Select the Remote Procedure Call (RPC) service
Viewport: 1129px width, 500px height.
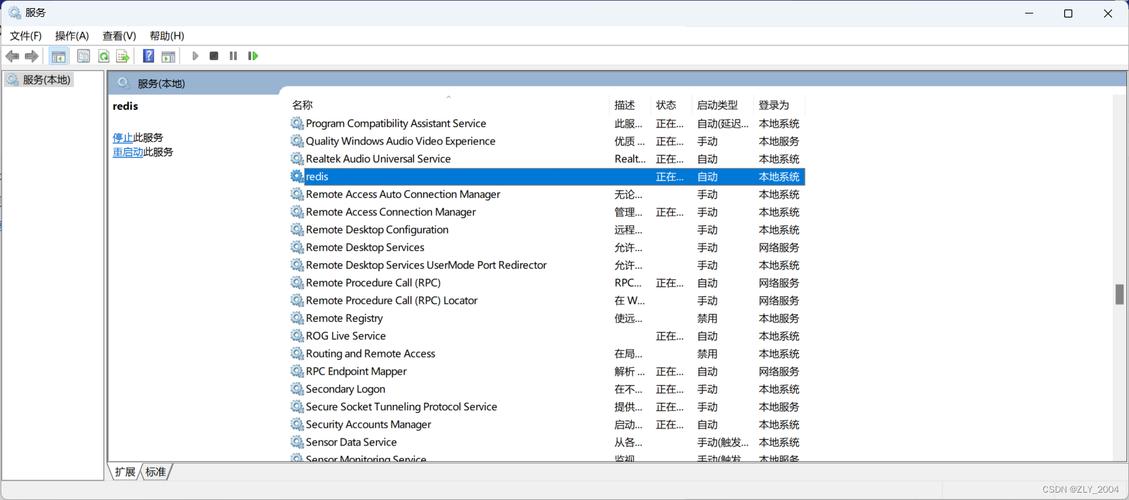pos(547,283)
